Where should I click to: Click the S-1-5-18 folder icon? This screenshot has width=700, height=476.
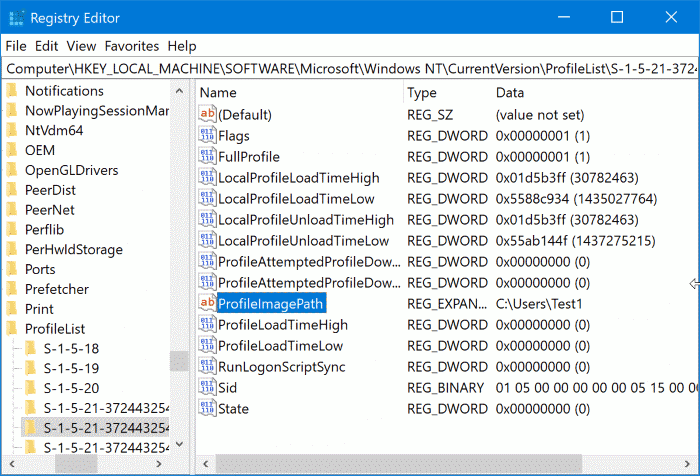pos(31,348)
